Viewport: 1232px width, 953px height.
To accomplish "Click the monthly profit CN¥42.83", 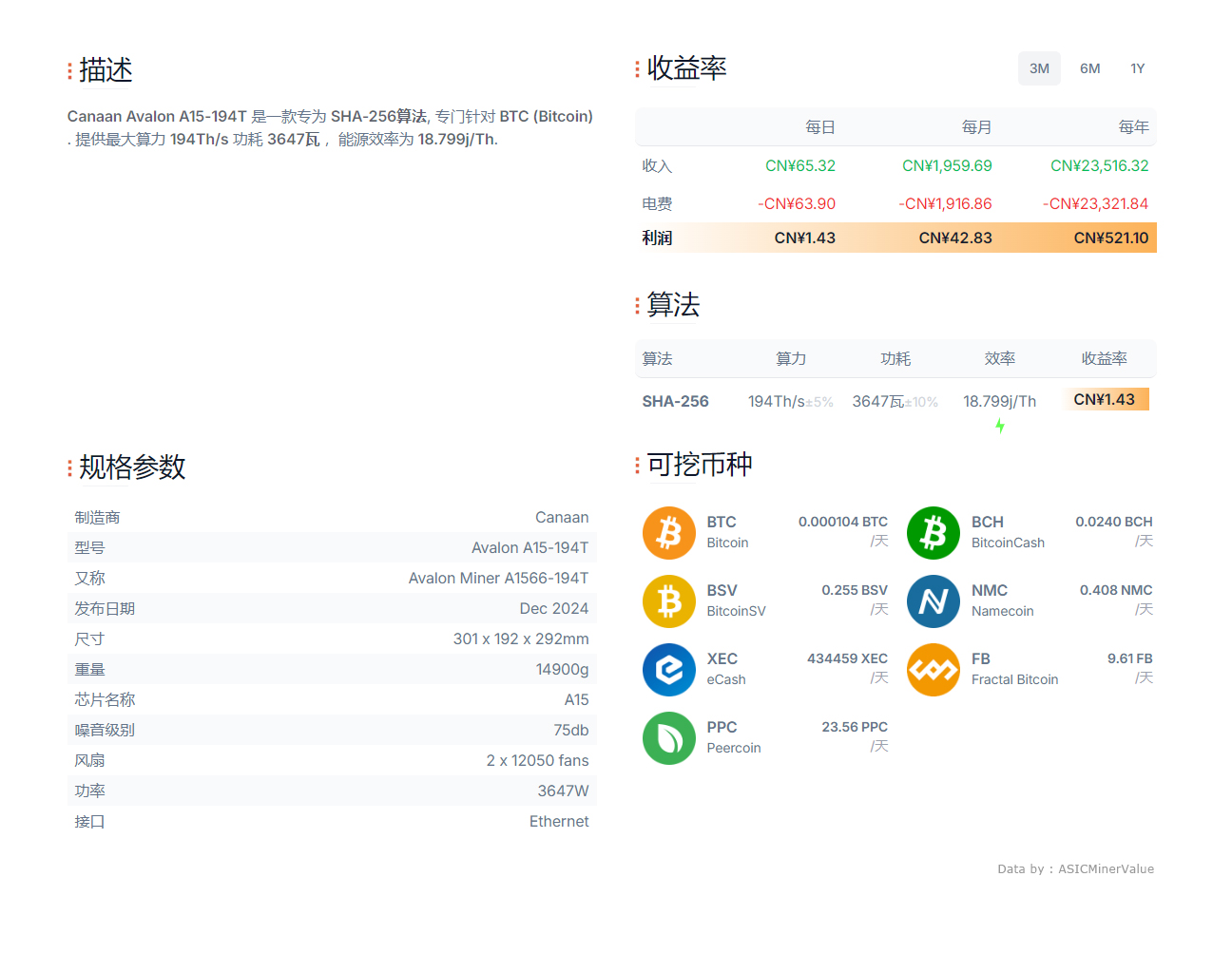I will click(955, 238).
